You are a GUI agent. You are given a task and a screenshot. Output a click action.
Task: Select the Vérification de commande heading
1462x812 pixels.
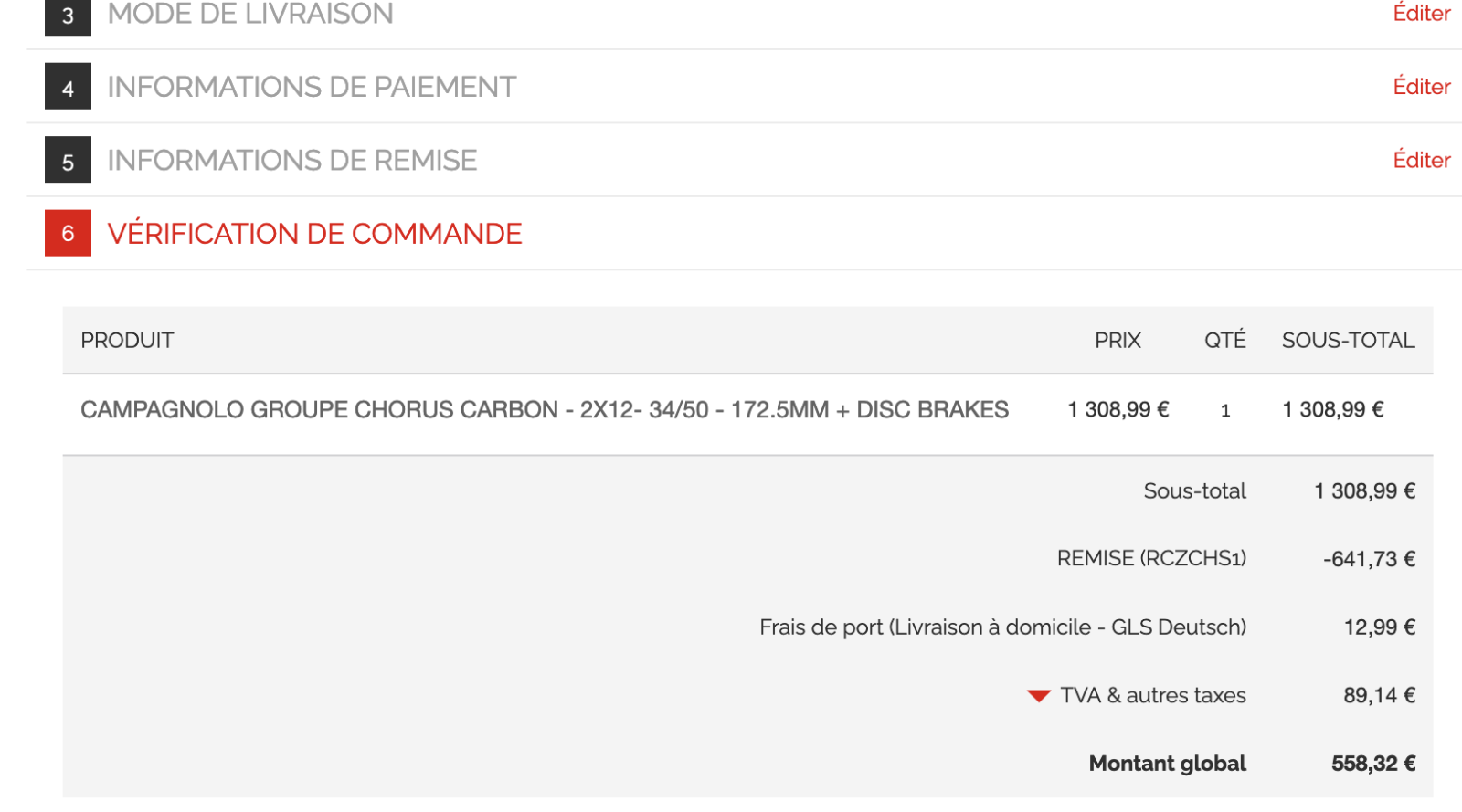point(314,234)
